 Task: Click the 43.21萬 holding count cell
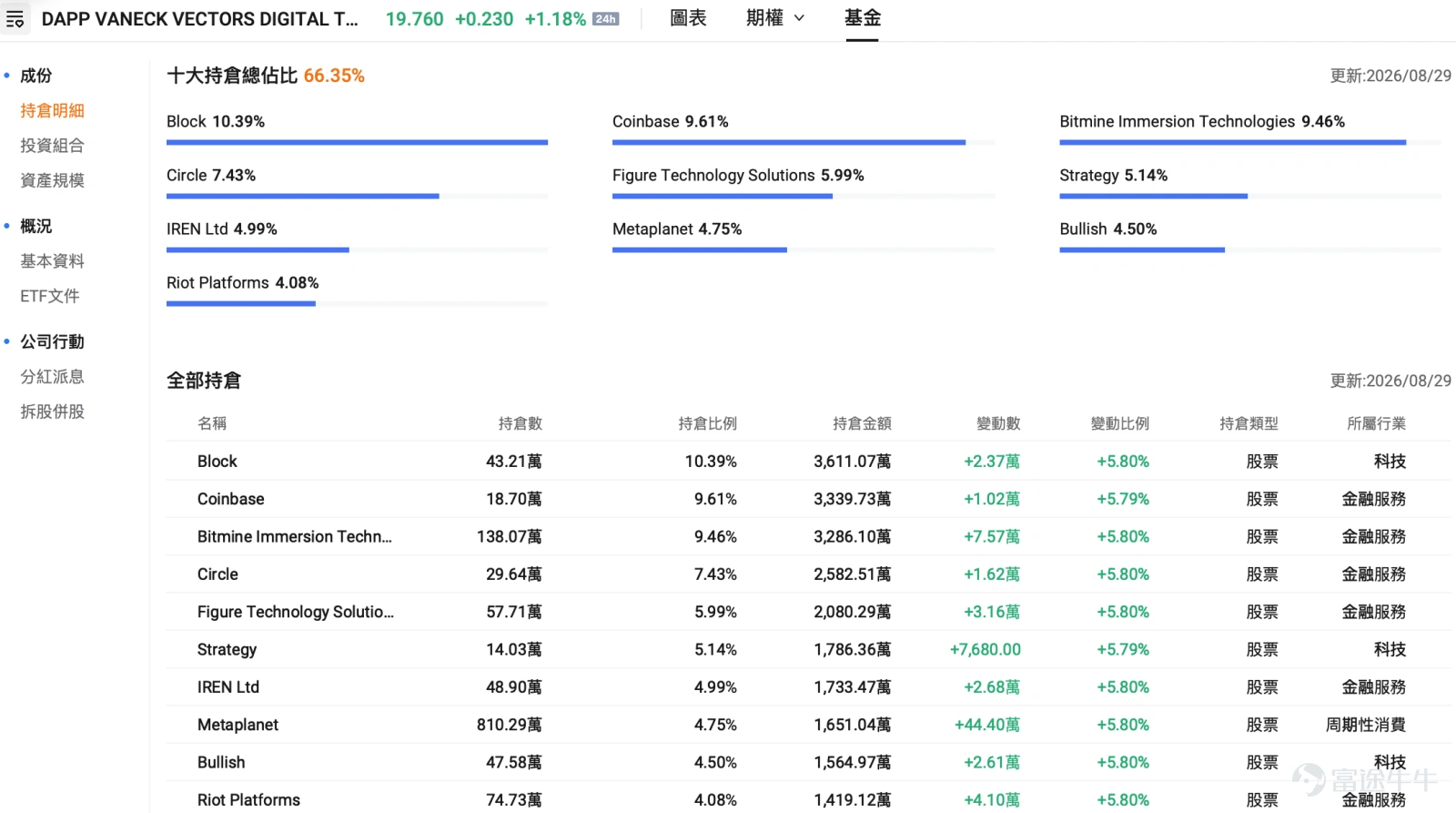(x=513, y=462)
